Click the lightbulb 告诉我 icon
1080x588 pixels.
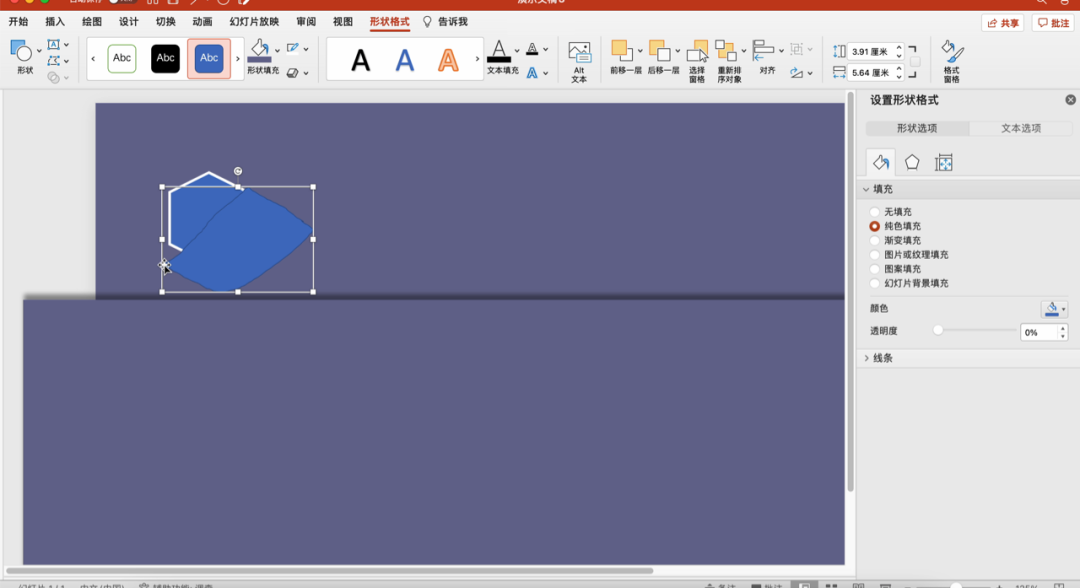pyautogui.click(x=427, y=22)
